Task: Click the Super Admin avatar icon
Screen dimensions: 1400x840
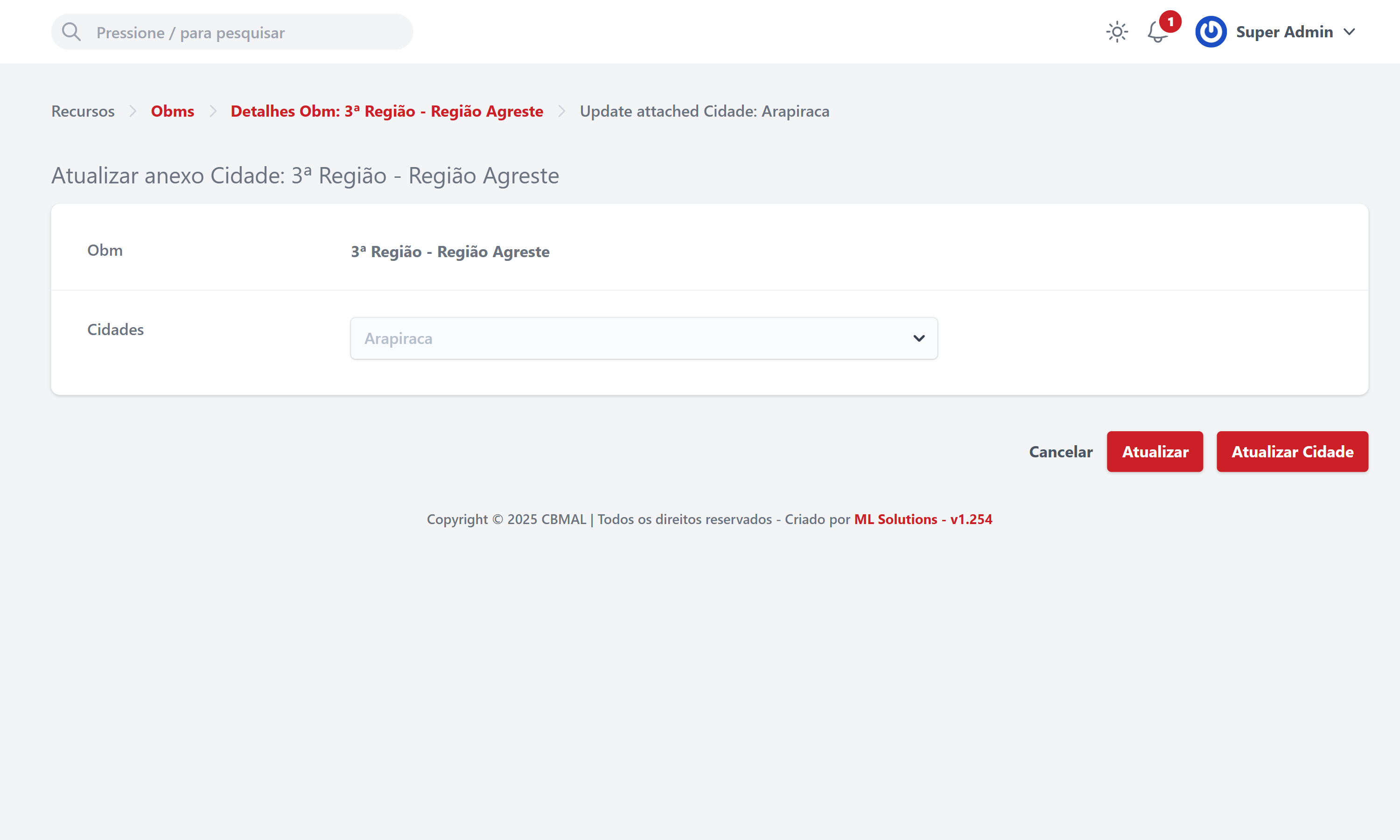Action: point(1211,32)
